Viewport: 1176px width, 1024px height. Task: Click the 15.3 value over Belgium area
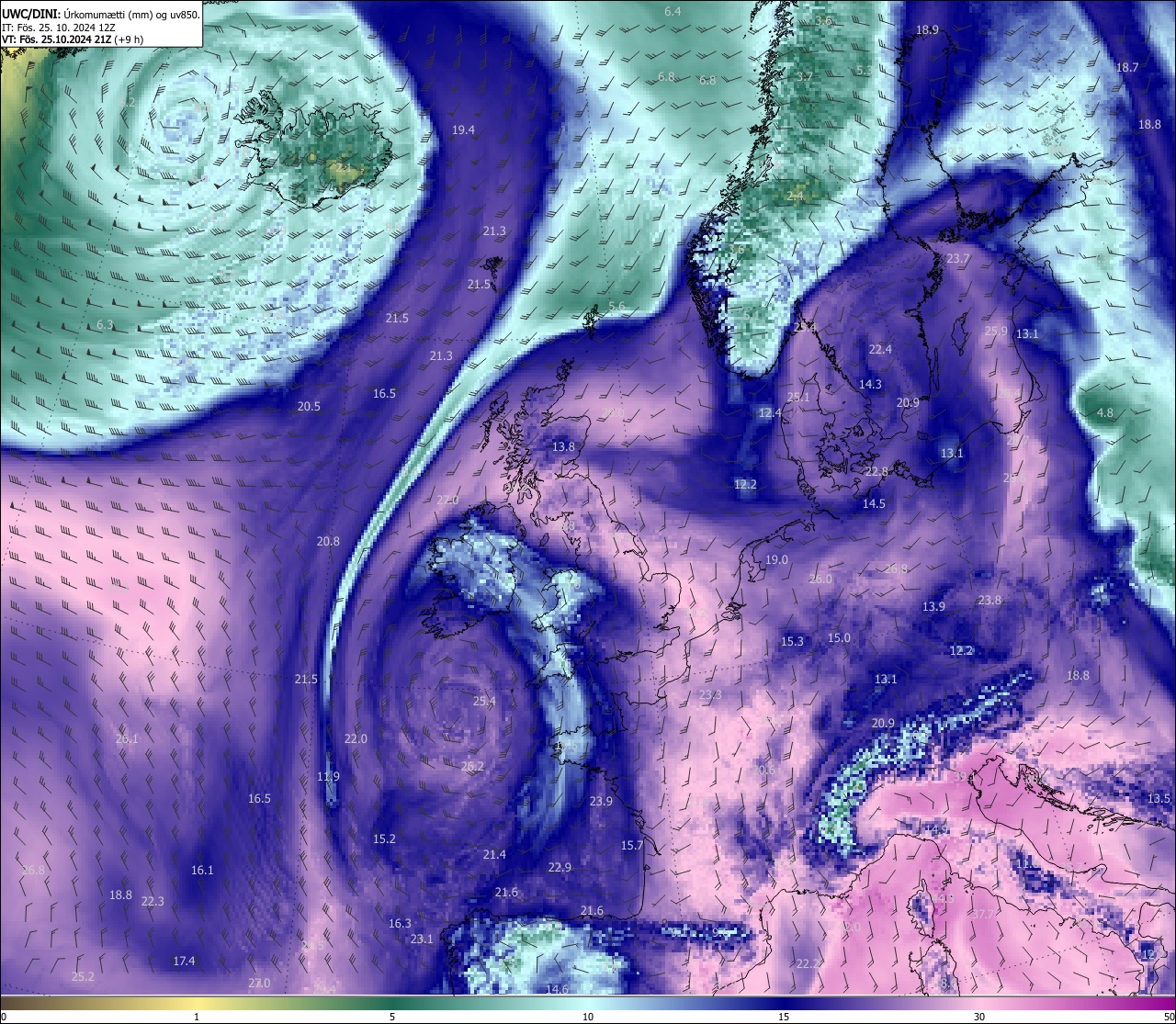(x=792, y=642)
